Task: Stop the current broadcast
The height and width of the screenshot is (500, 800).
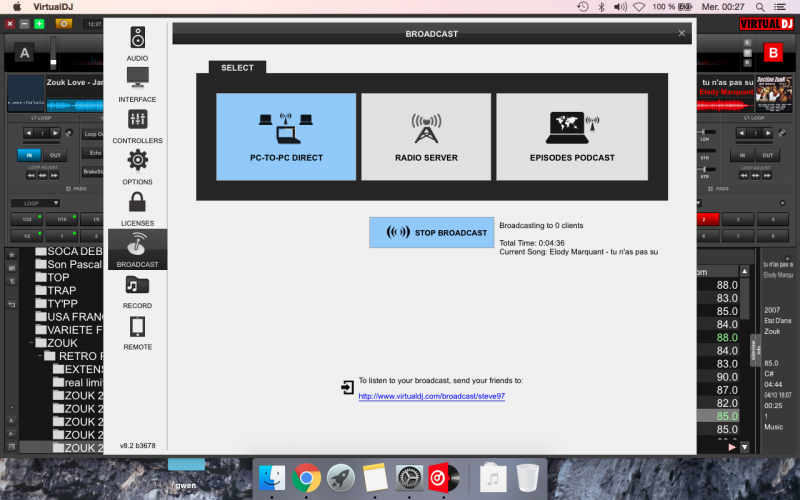Action: [x=432, y=233]
